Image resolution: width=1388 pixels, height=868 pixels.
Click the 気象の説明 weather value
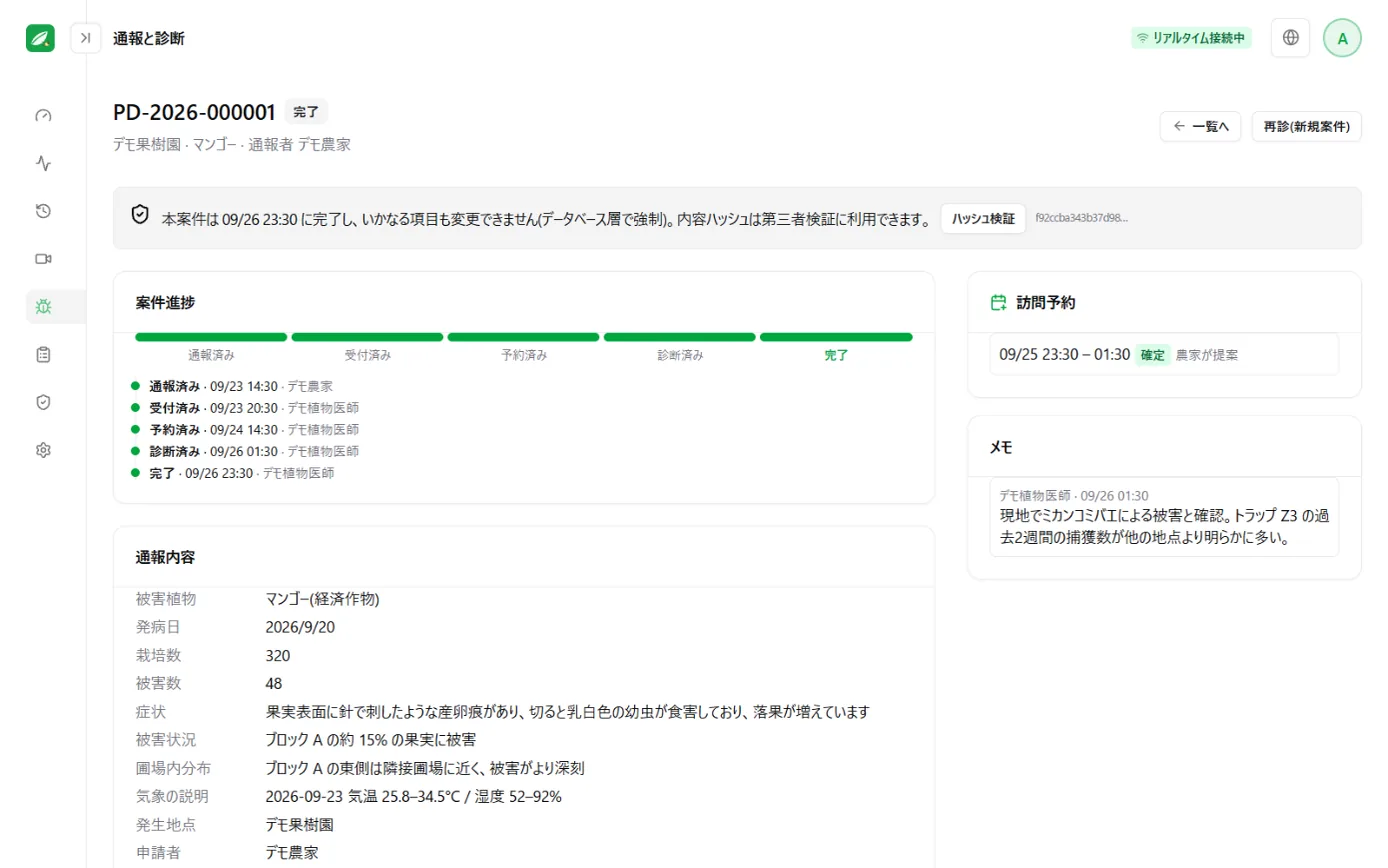pyautogui.click(x=413, y=797)
